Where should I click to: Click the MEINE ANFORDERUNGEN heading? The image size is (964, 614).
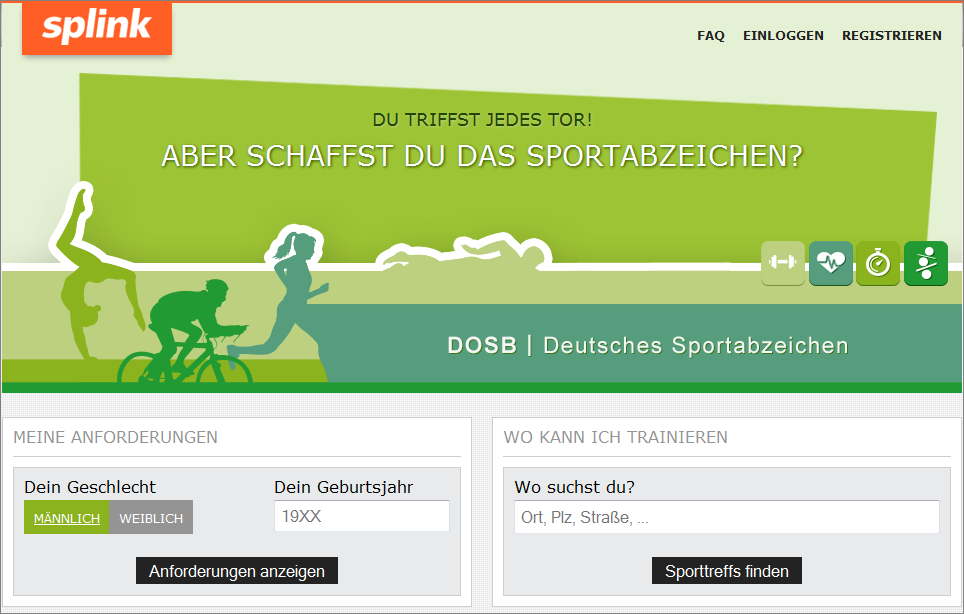116,437
